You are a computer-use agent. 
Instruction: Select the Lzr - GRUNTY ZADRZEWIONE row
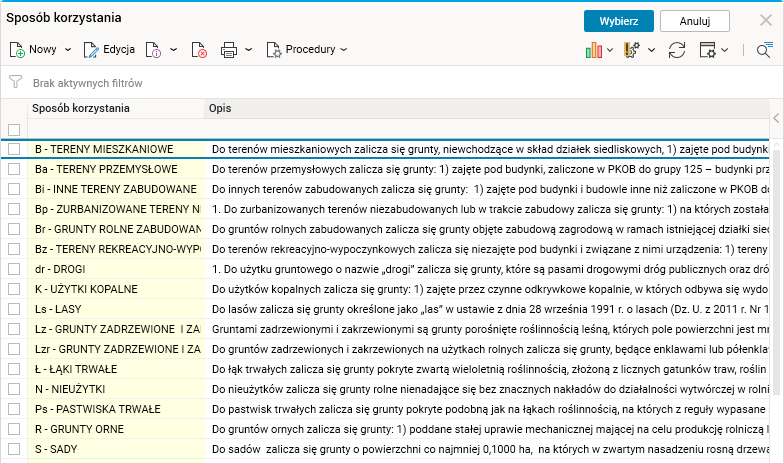point(385,349)
